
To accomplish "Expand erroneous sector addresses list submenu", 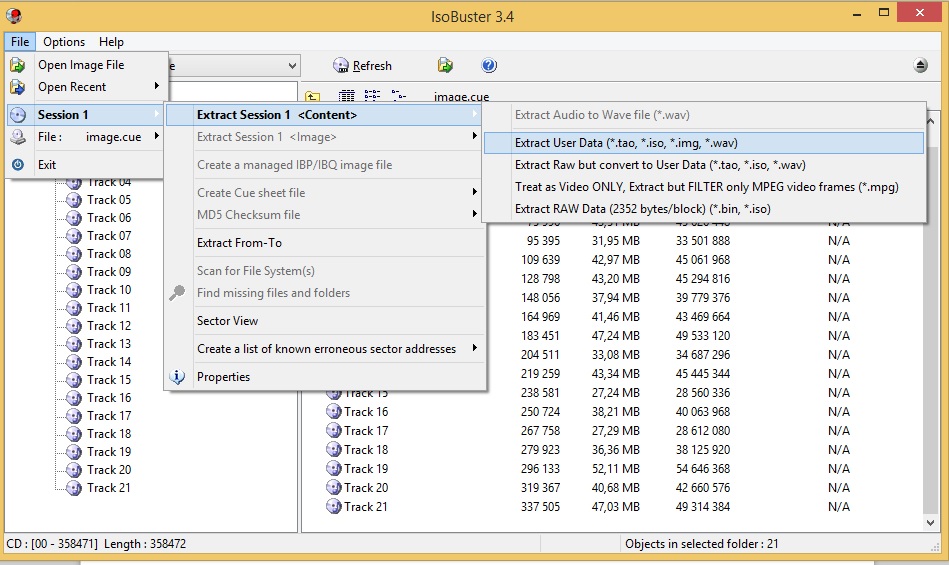I will tap(326, 349).
